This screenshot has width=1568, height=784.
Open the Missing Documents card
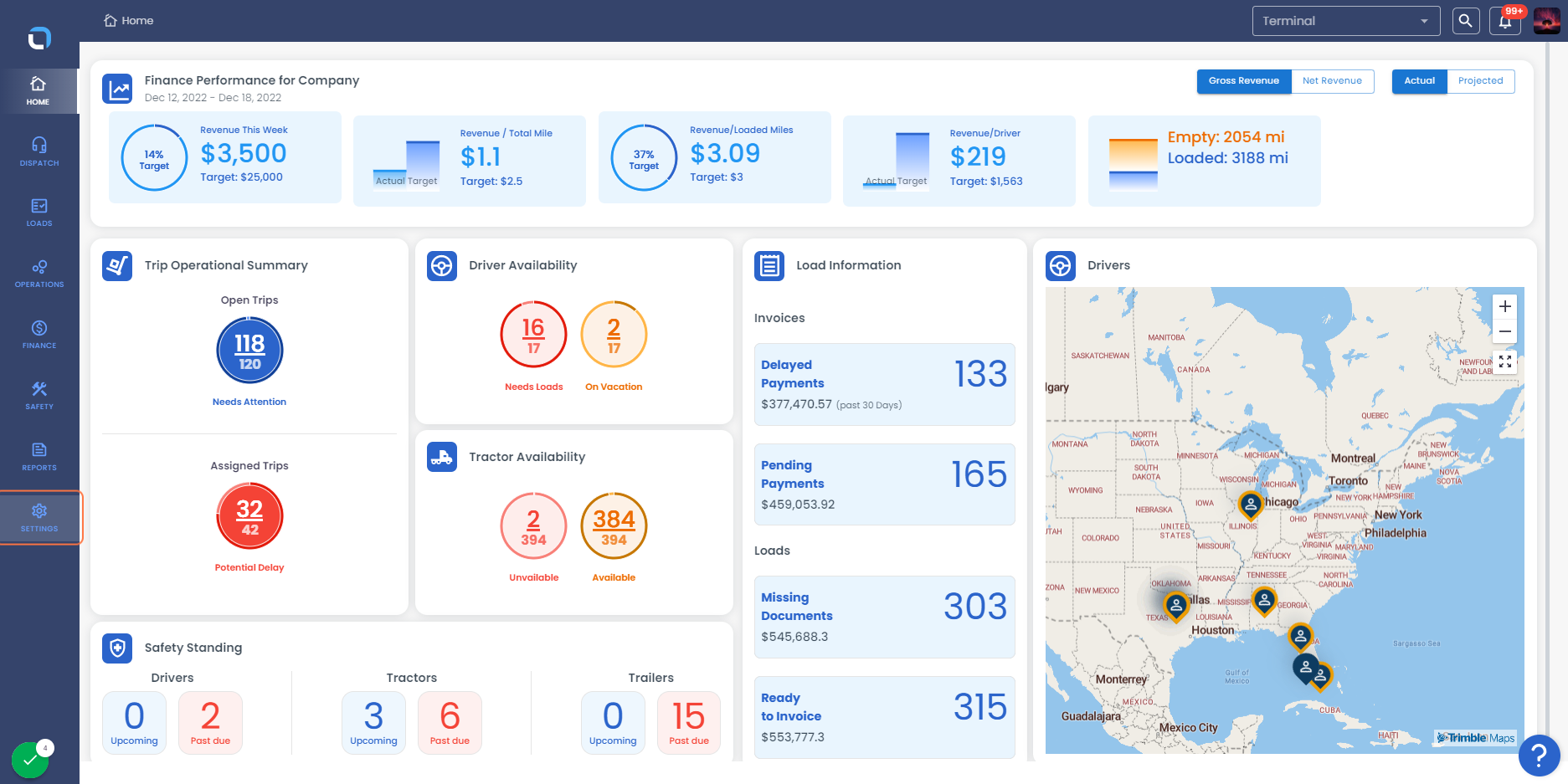click(884, 617)
